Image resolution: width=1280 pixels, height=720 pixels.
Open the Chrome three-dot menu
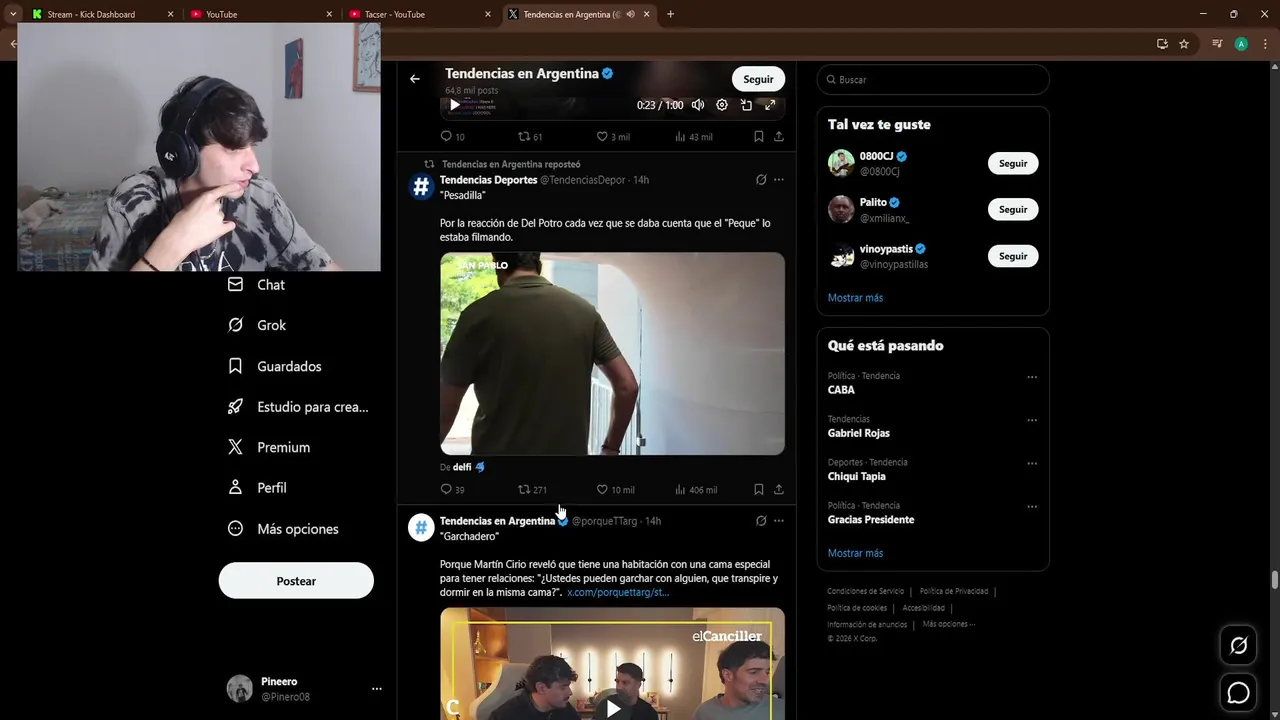click(1266, 44)
